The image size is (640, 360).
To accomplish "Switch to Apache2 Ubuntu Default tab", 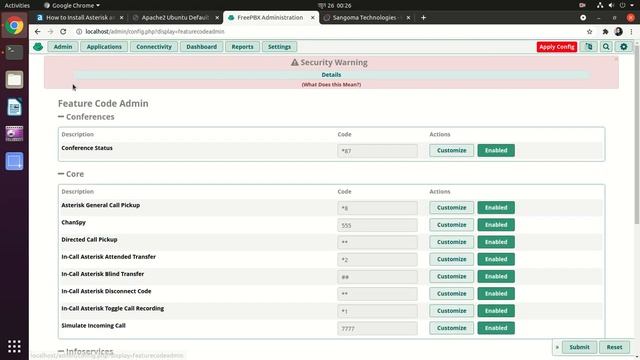I will point(176,18).
